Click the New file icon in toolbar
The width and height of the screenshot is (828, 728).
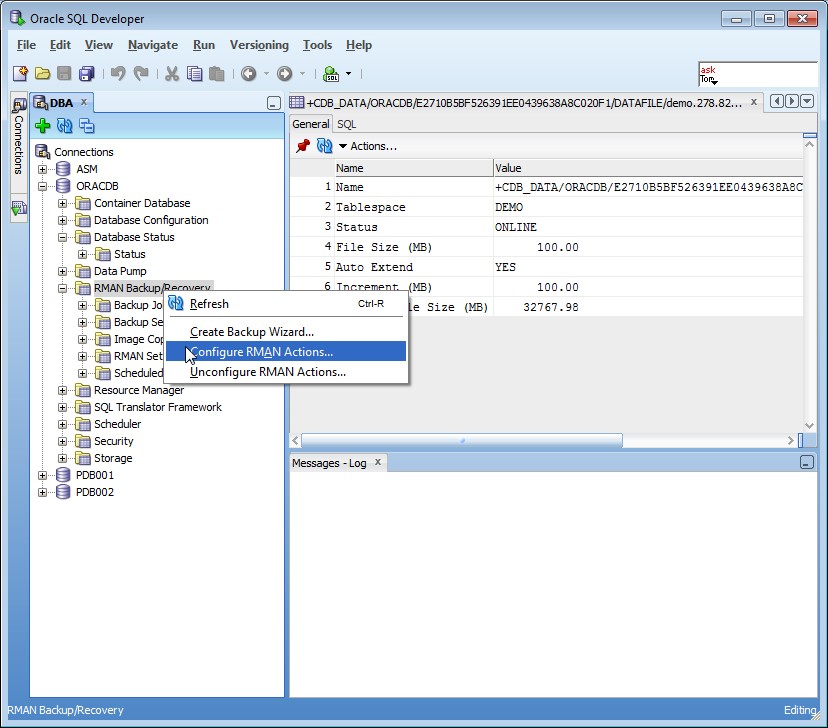coord(20,73)
